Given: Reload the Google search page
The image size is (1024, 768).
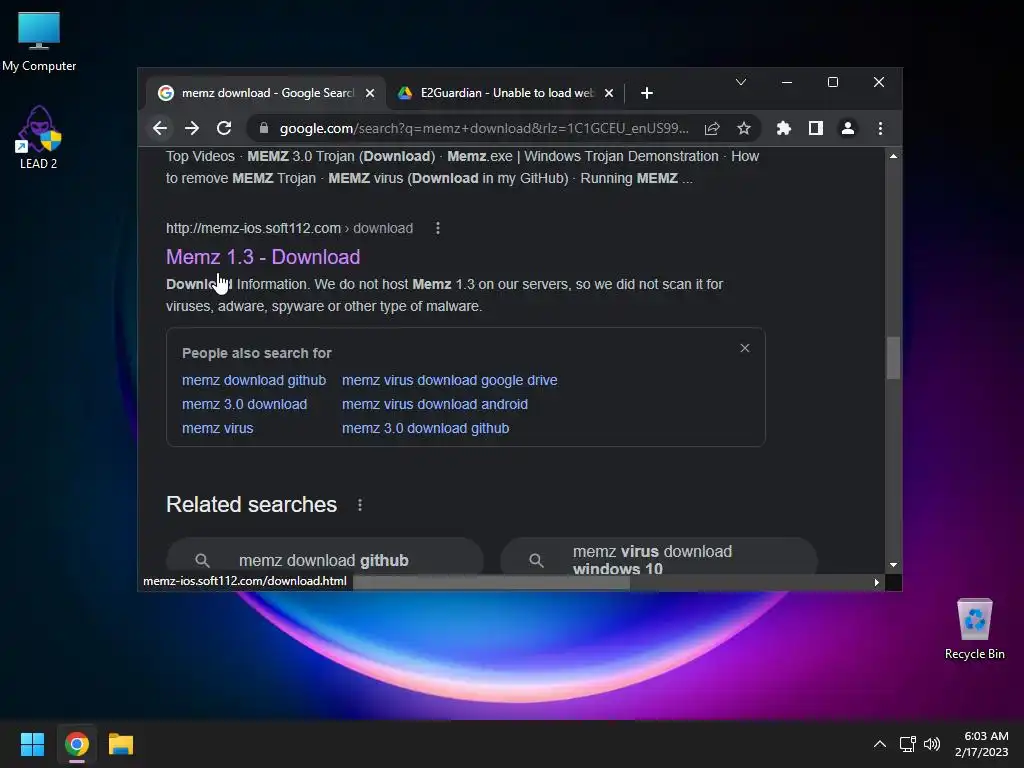Looking at the screenshot, I should [x=224, y=128].
